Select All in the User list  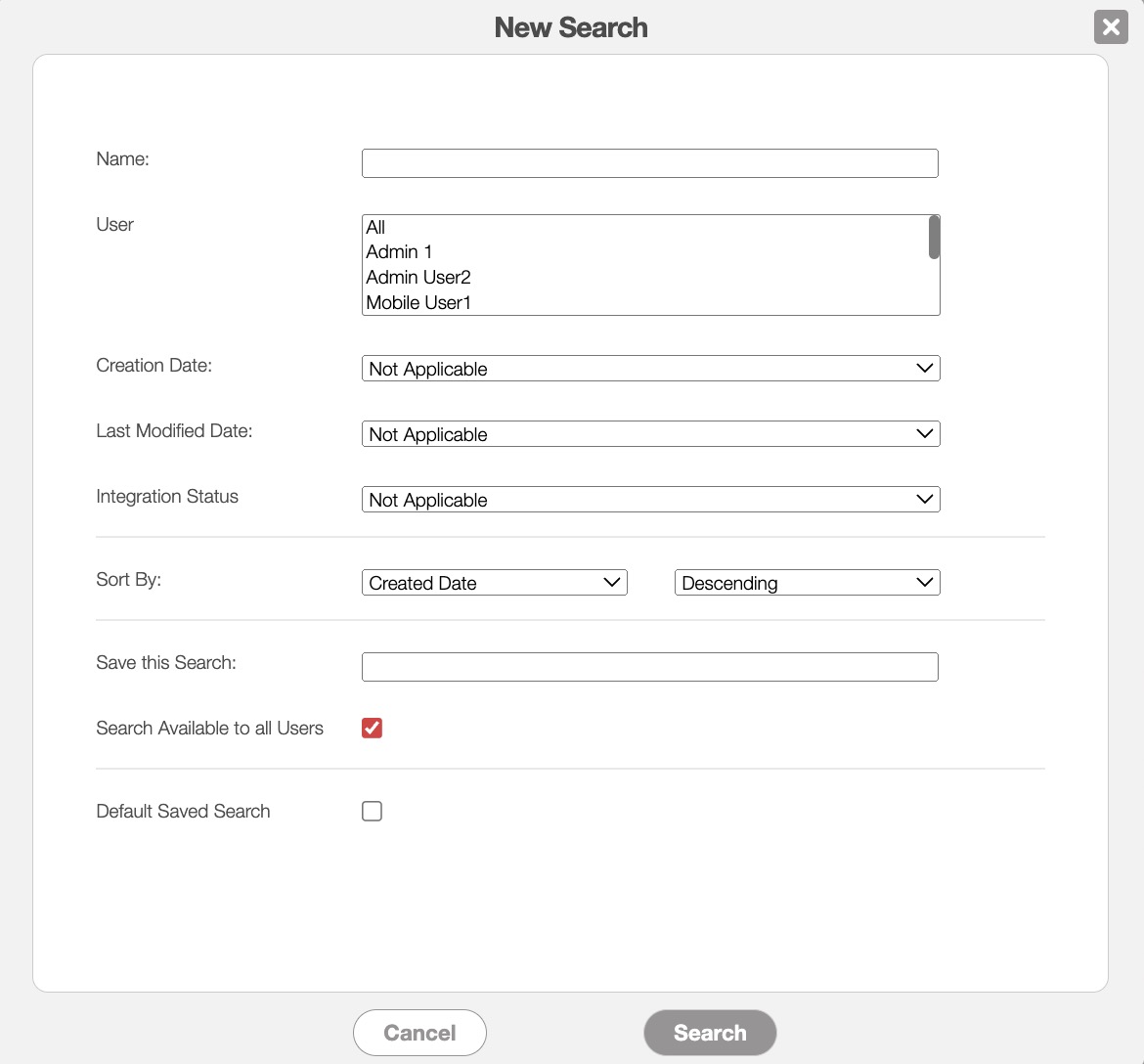pos(376,227)
